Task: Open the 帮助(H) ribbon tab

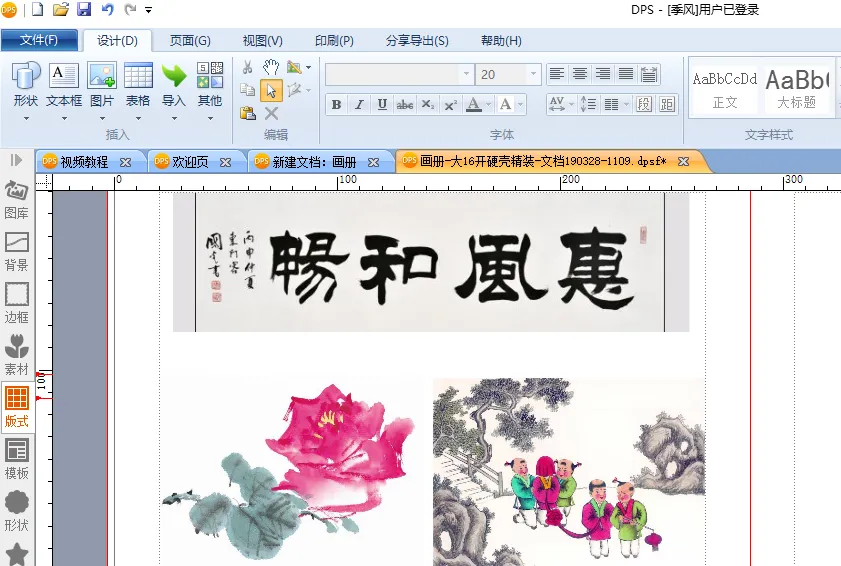Action: (501, 41)
